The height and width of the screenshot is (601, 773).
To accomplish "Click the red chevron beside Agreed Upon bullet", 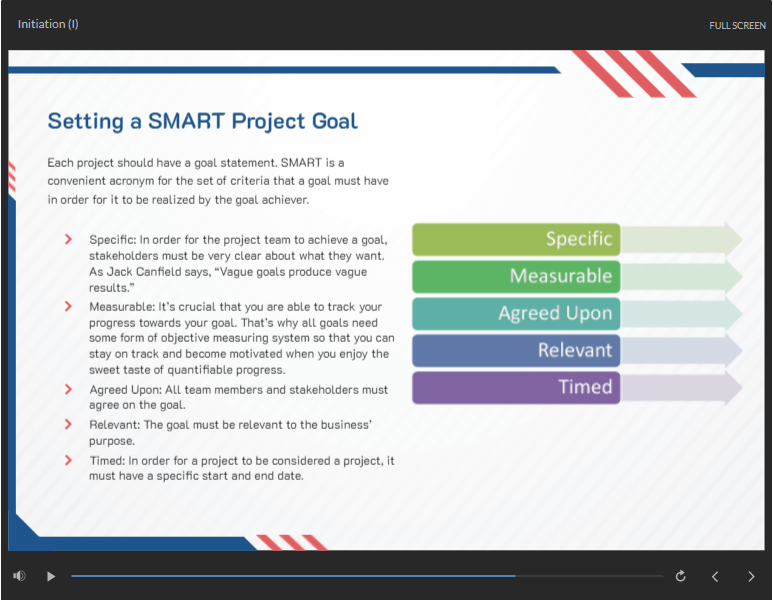I will coord(69,389).
